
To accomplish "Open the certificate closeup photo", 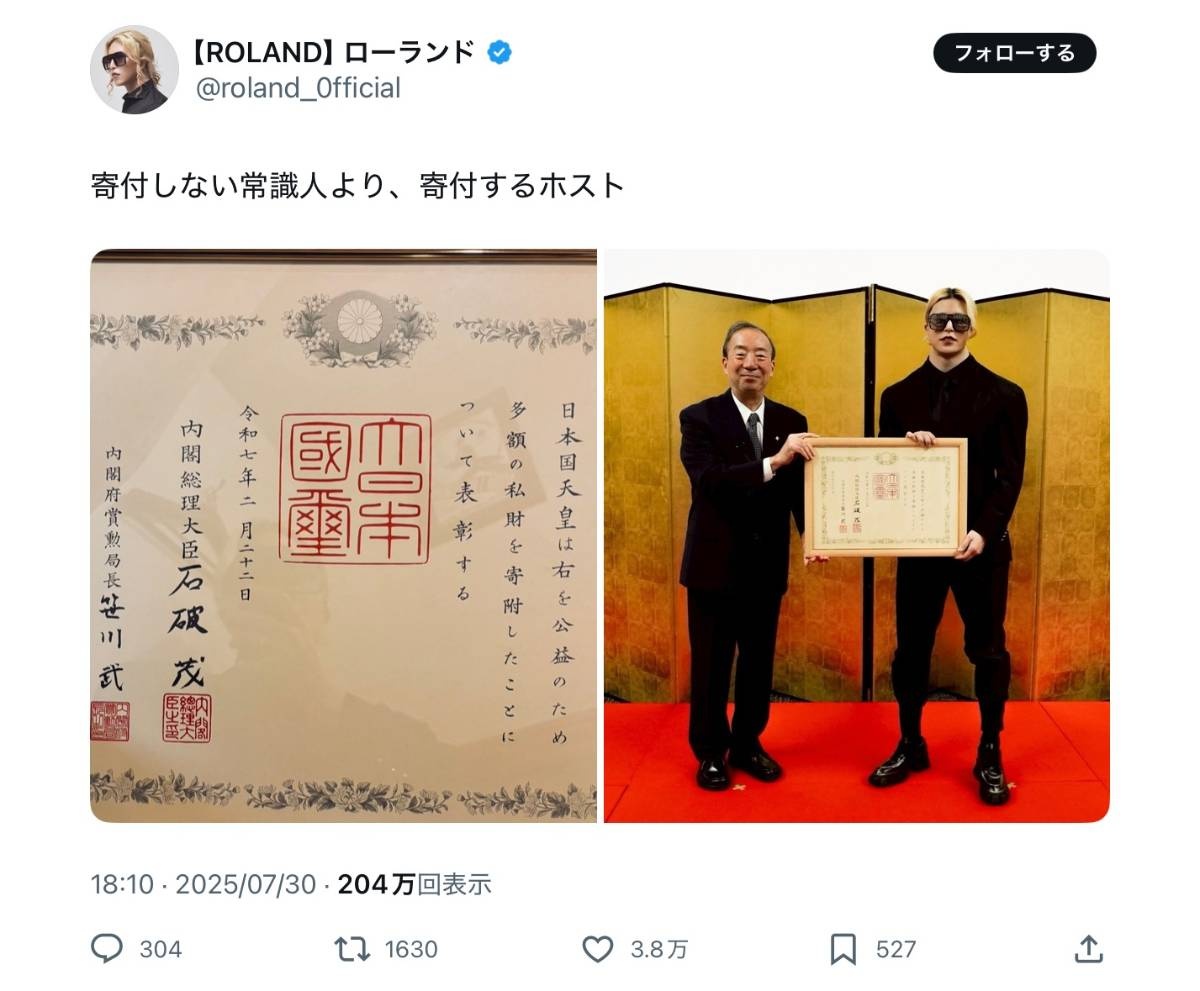I will (x=343, y=536).
